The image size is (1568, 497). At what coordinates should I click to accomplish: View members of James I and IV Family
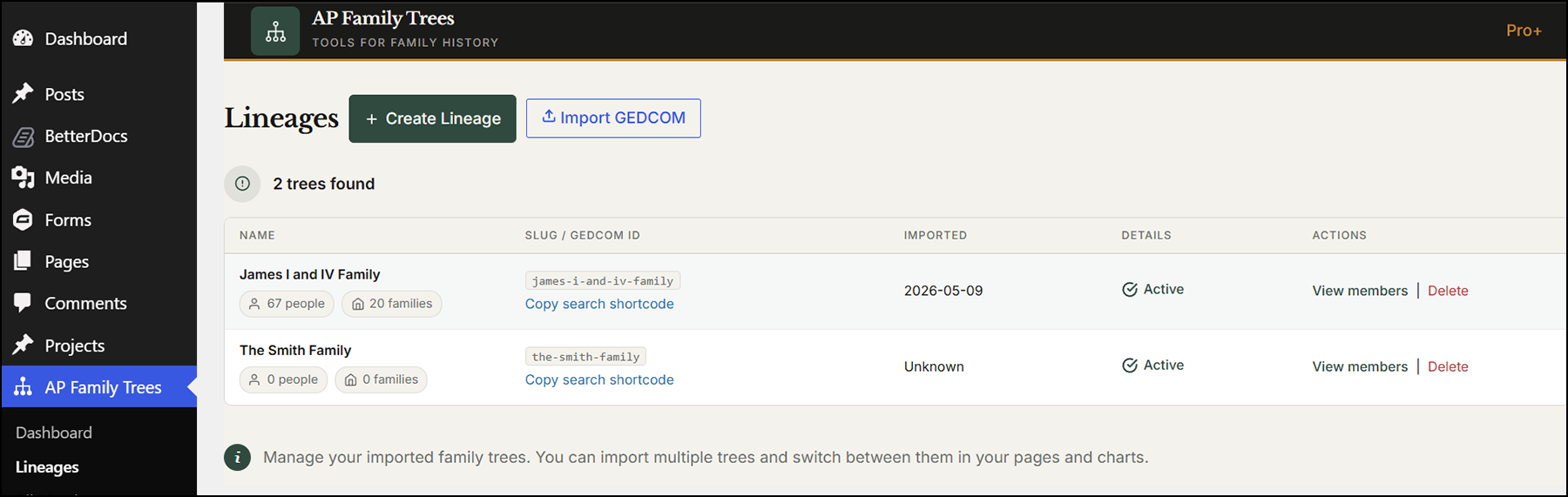point(1360,291)
